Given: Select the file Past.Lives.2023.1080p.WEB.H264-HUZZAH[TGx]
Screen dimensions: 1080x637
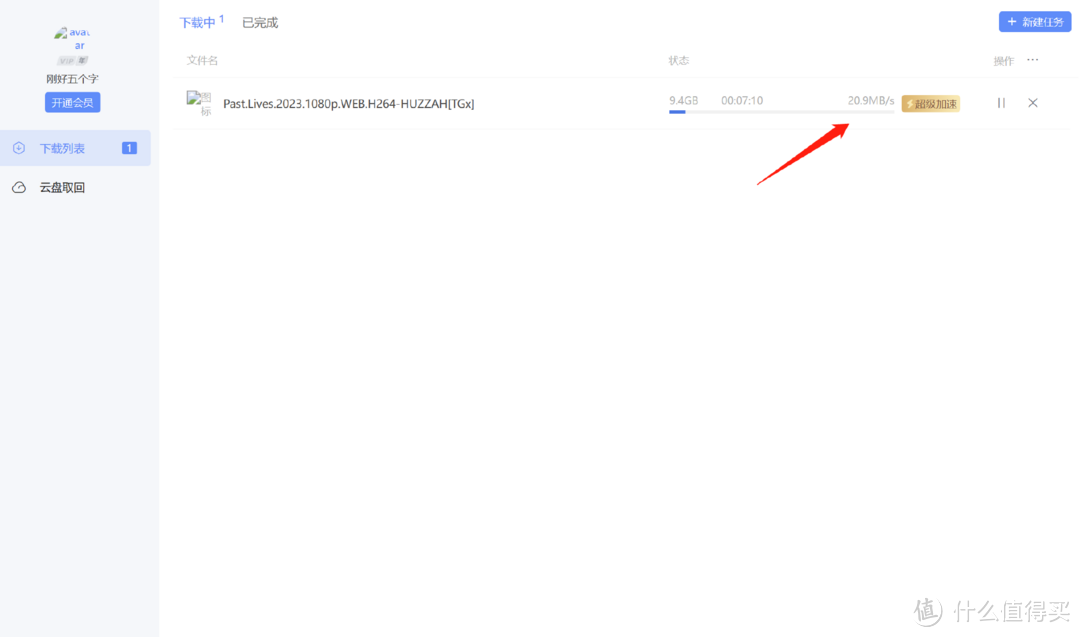Looking at the screenshot, I should [x=349, y=104].
